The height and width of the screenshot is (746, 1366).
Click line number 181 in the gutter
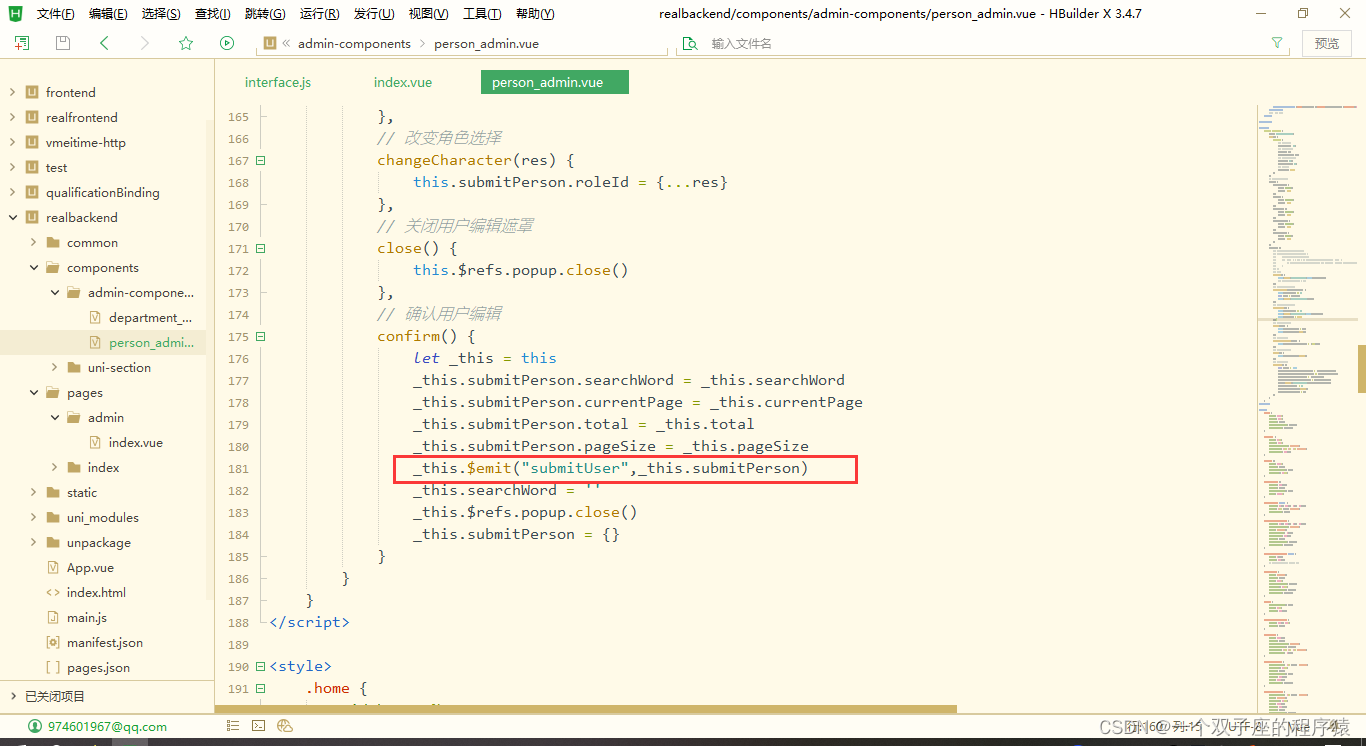(x=238, y=468)
